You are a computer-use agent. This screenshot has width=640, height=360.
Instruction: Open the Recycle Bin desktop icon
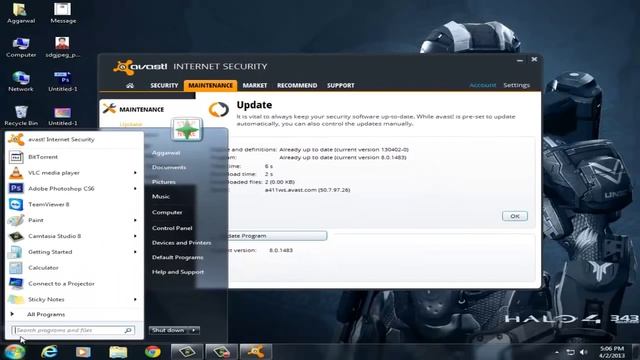tap(21, 116)
